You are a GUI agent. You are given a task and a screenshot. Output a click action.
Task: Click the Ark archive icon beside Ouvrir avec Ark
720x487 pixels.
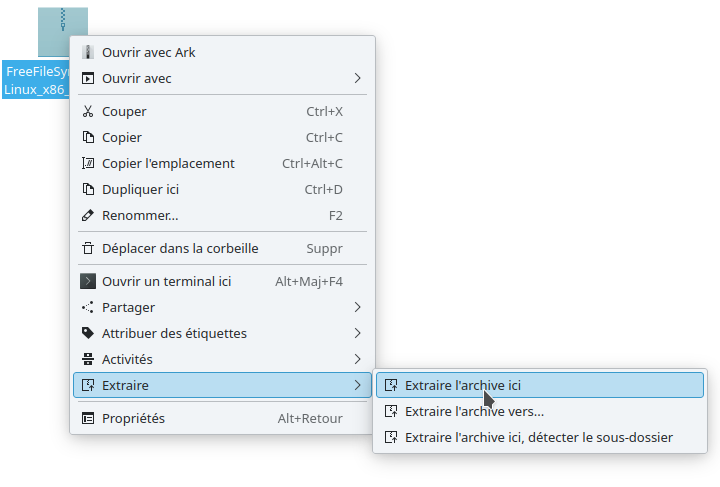coord(88,52)
